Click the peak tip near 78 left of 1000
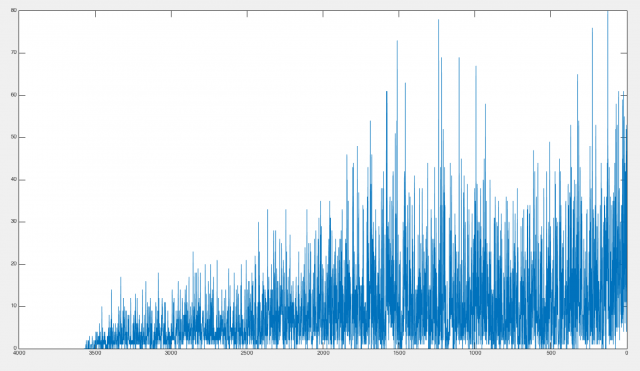Screen dimensions: 640x371 coord(439,20)
